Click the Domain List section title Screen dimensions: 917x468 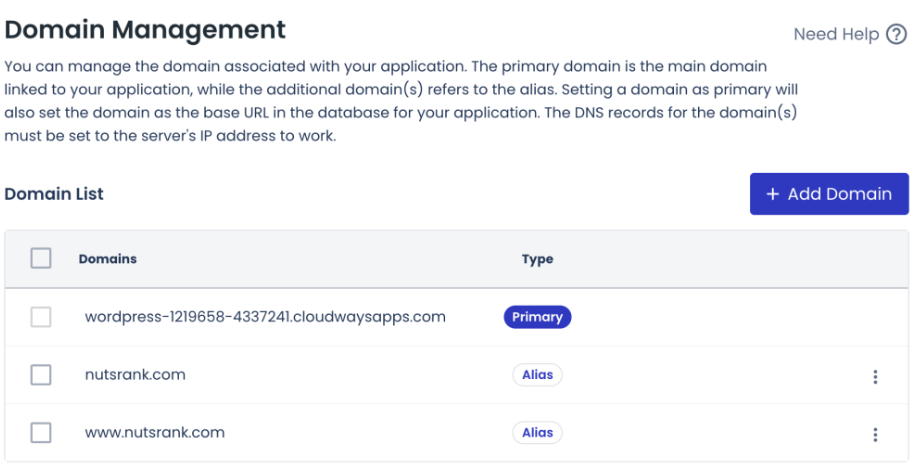click(x=54, y=194)
